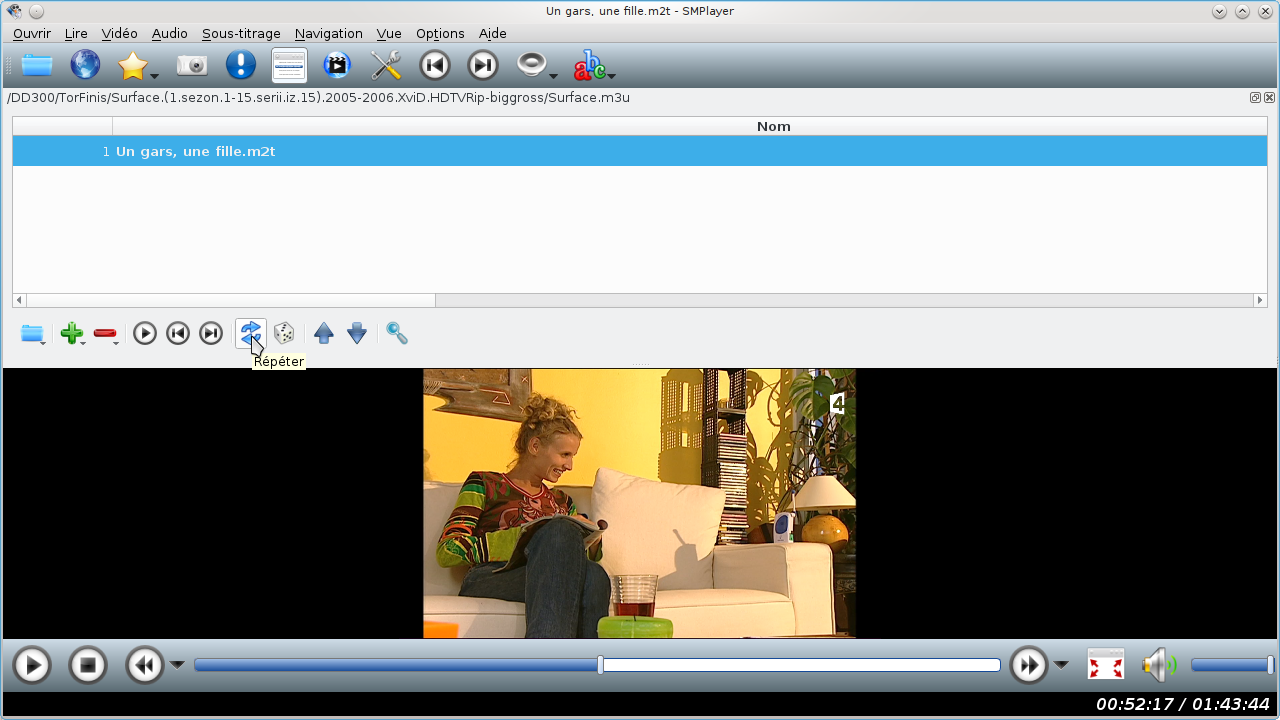Image resolution: width=1280 pixels, height=720 pixels.
Task: Open the video clapperboard icon in toolbar
Action: pyautogui.click(x=337, y=66)
